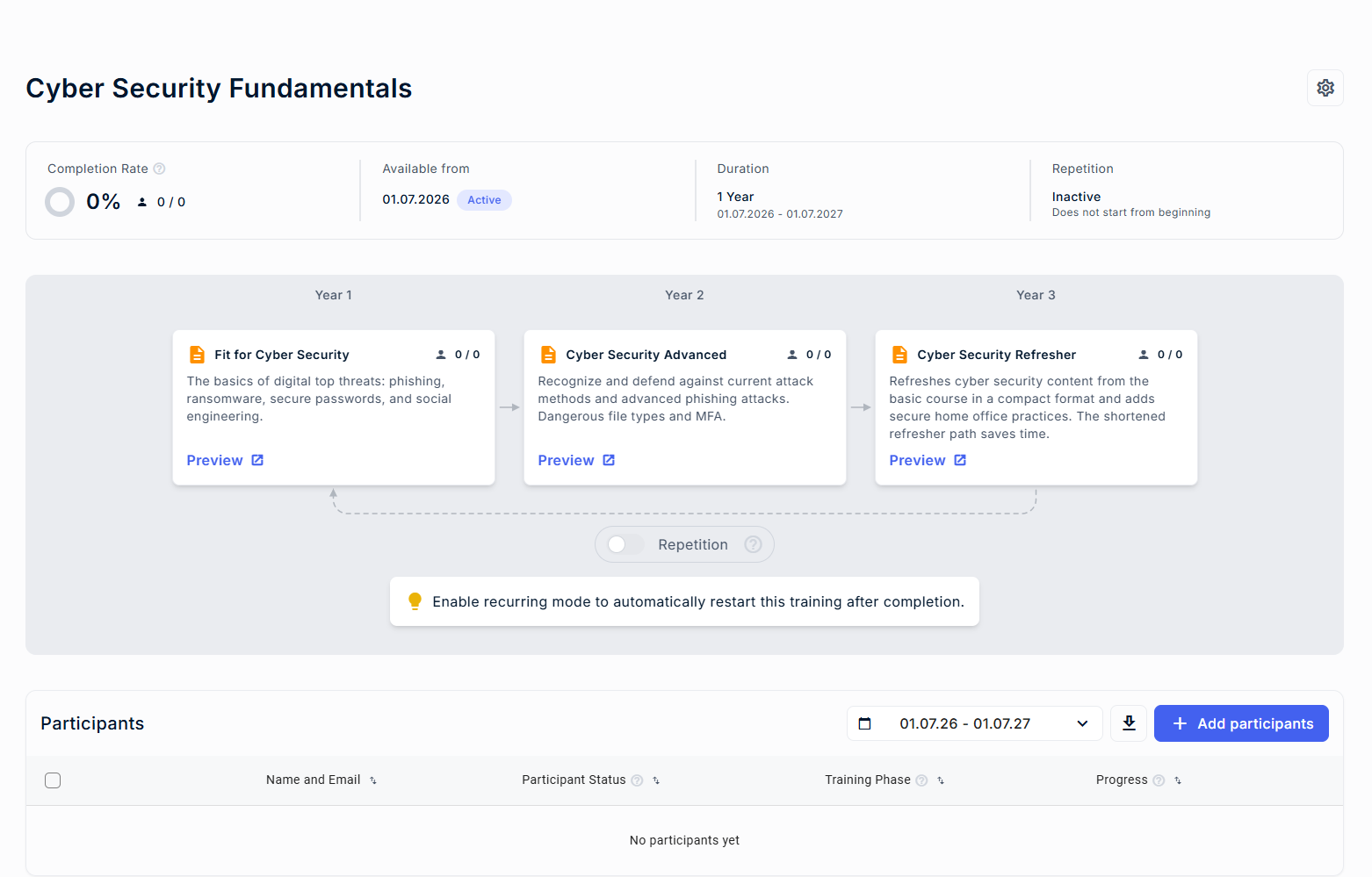Click the Year 2 label
Viewport: 1372px width, 877px height.
click(684, 295)
